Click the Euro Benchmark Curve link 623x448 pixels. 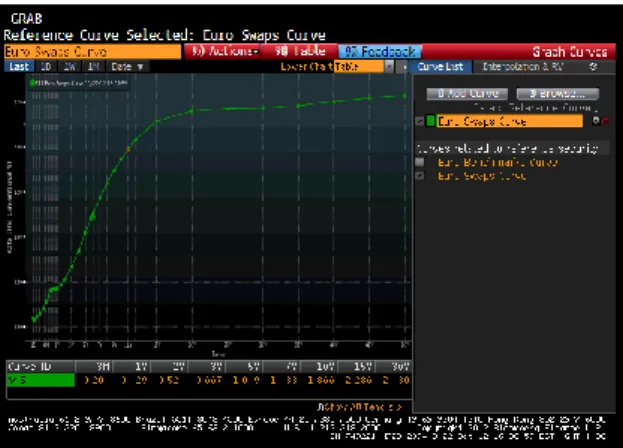[497, 162]
